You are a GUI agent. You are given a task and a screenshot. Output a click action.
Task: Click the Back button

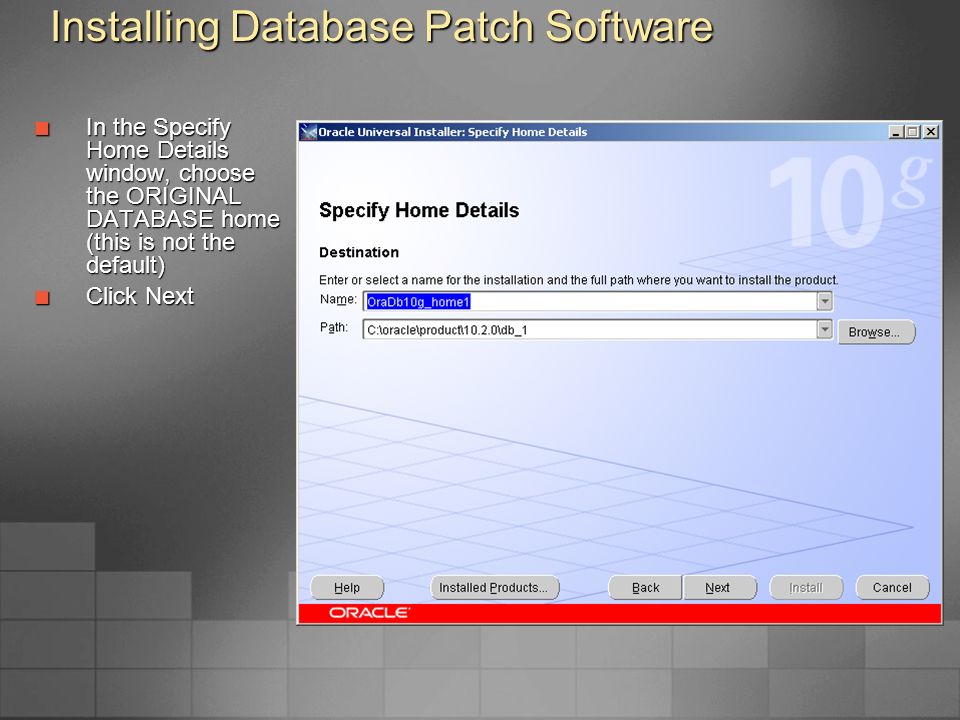[645, 588]
